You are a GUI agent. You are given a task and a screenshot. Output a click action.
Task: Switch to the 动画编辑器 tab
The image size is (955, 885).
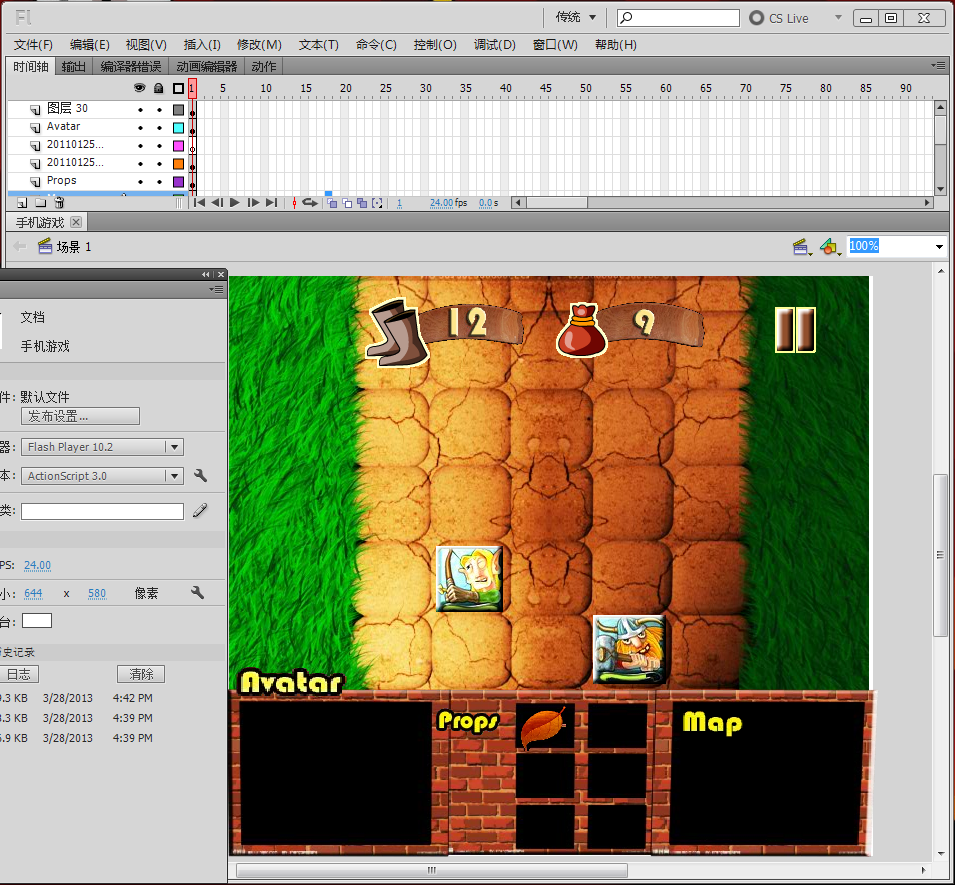point(206,66)
